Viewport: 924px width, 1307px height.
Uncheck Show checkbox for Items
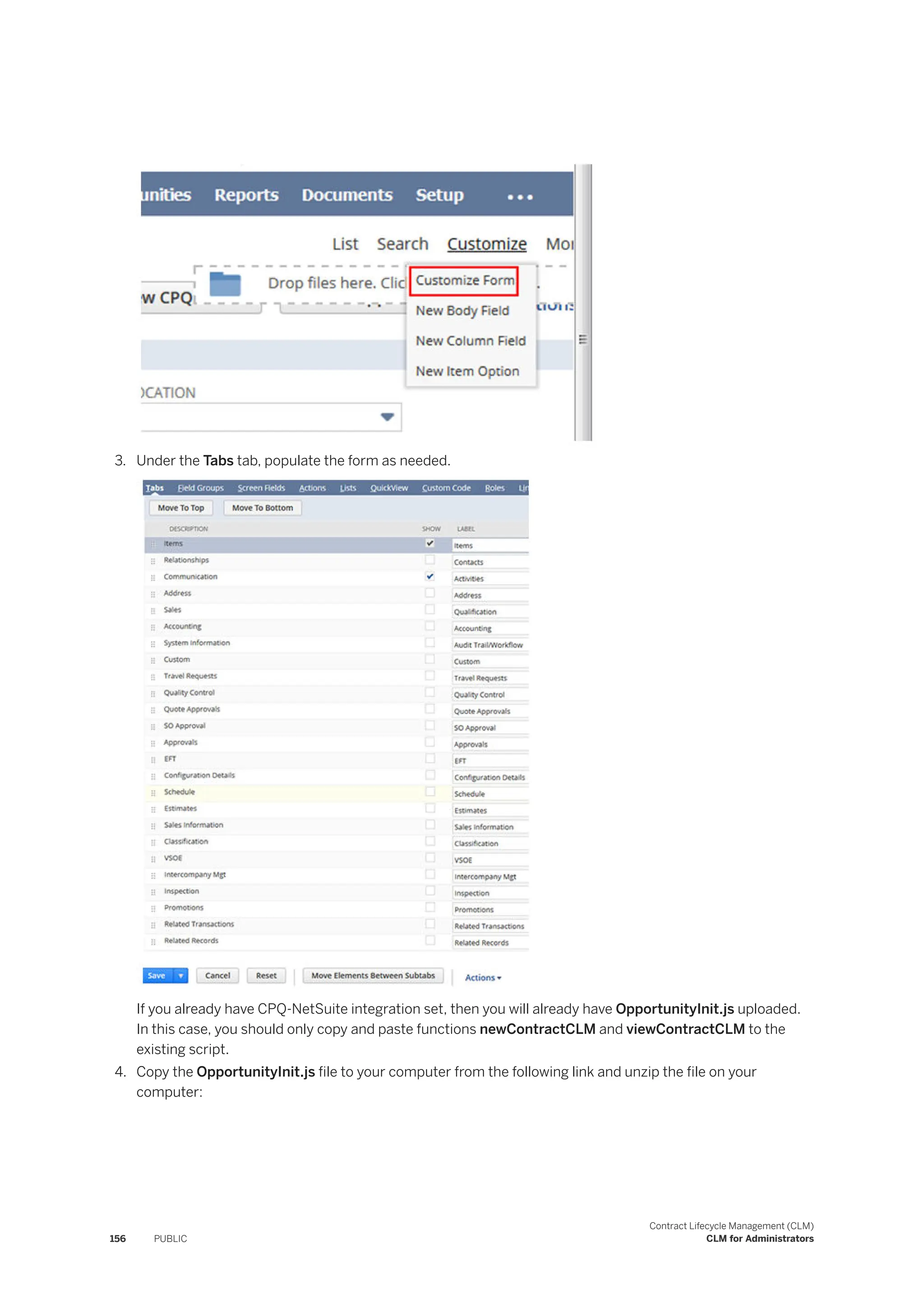point(430,543)
